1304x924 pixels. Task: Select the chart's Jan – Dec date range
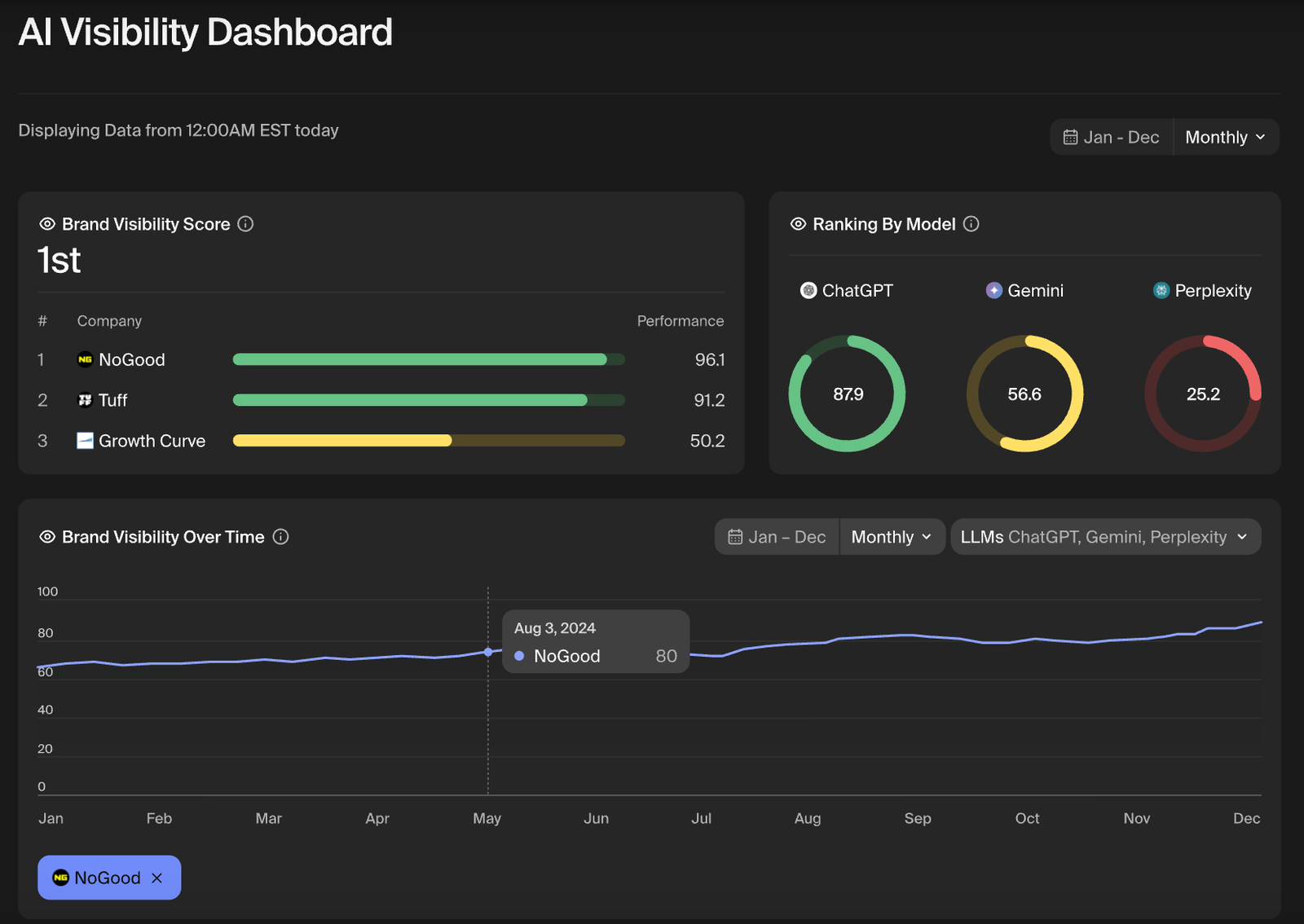[777, 537]
